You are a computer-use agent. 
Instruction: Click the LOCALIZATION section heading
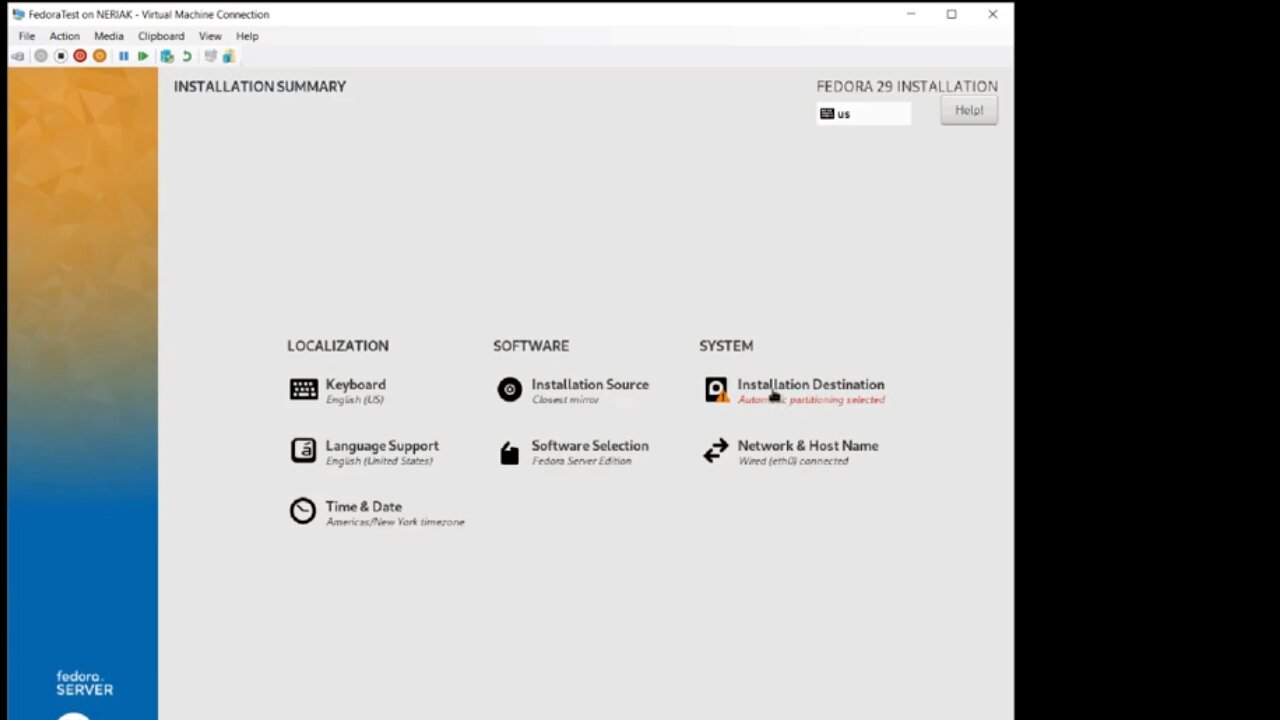(x=338, y=346)
